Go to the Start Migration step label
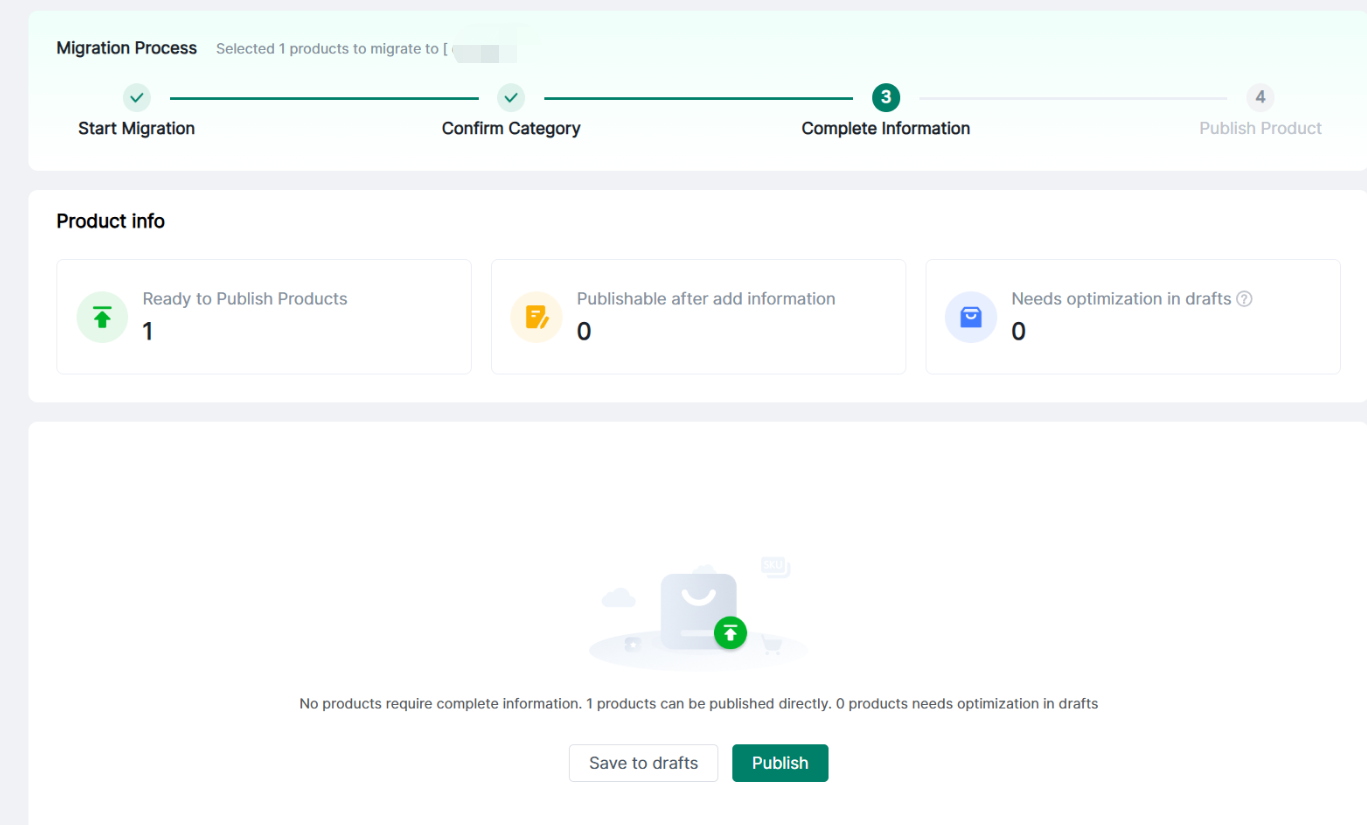The height and width of the screenshot is (825, 1367). (x=137, y=129)
